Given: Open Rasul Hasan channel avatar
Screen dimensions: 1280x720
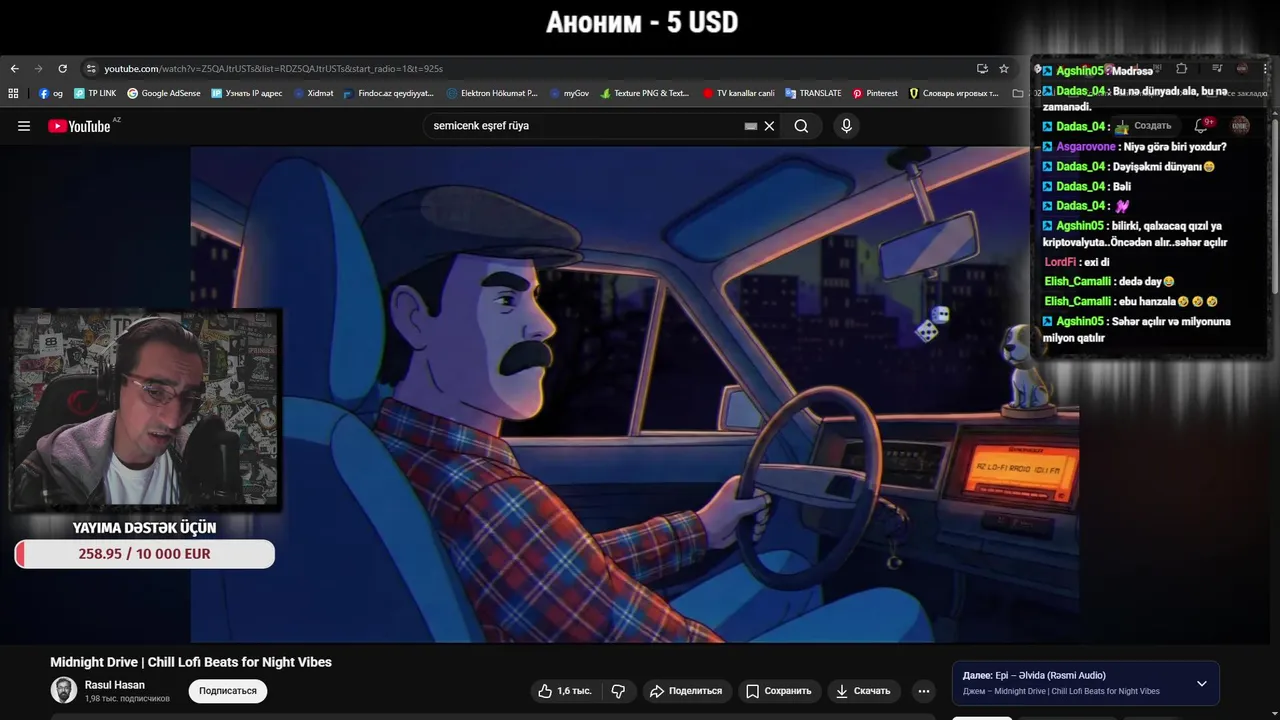Looking at the screenshot, I should [x=64, y=690].
